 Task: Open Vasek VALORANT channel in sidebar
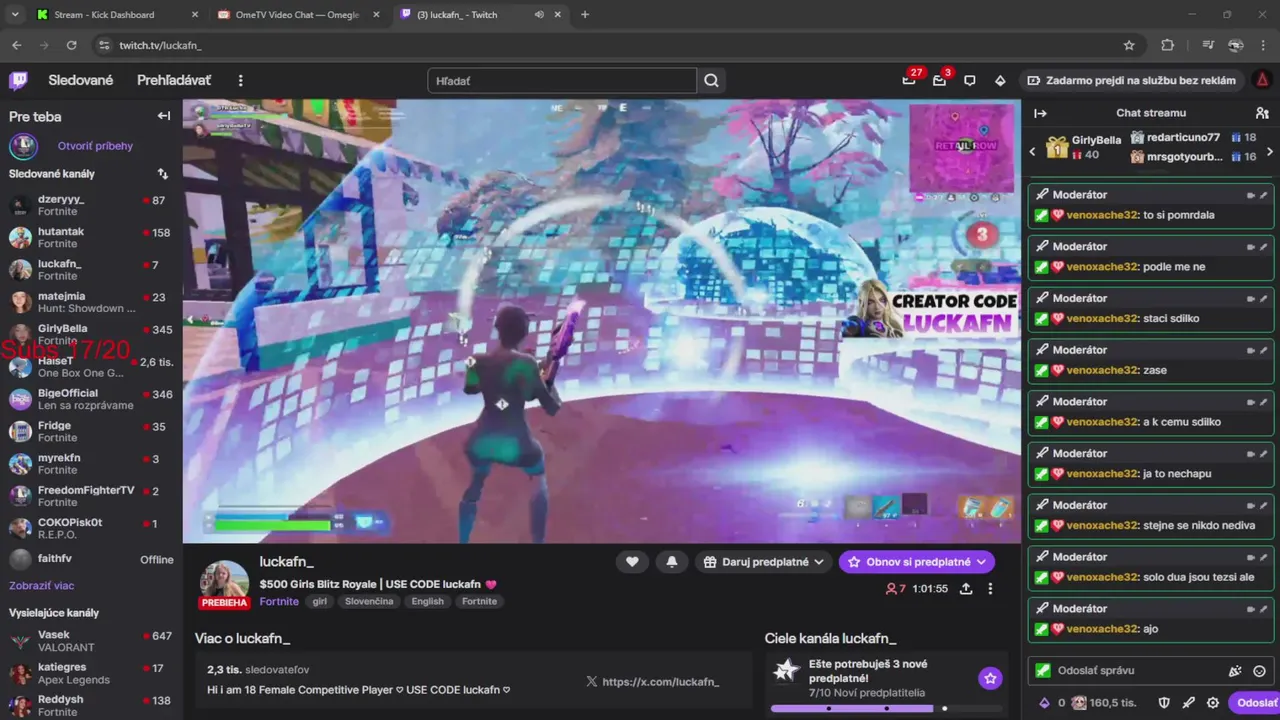(91, 640)
